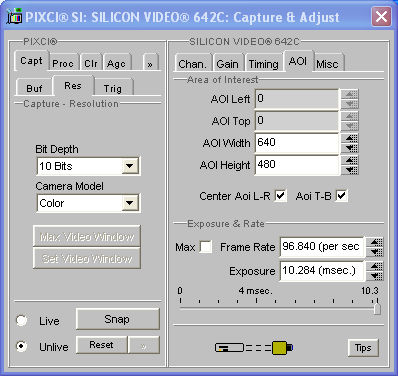This screenshot has height=376, width=398.
Task: Toggle the Aoi T-B checkbox
Action: coord(341,196)
